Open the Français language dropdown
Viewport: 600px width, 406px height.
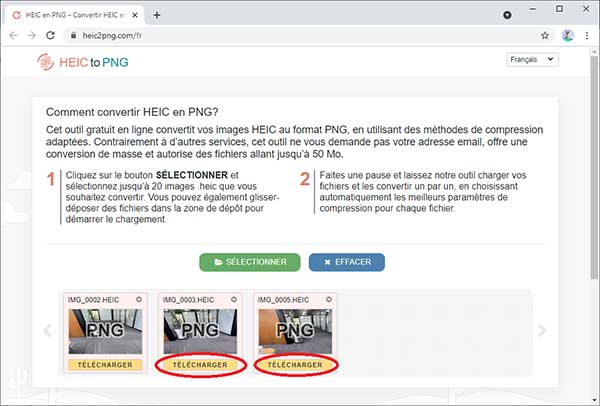(532, 59)
